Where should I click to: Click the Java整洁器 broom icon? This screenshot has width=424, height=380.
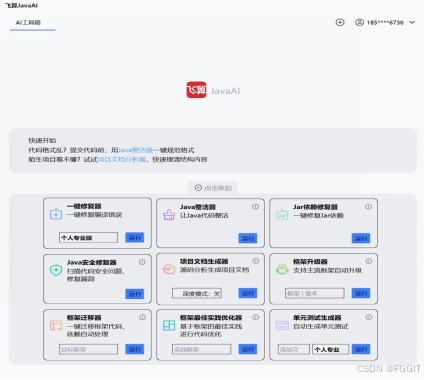tap(169, 215)
